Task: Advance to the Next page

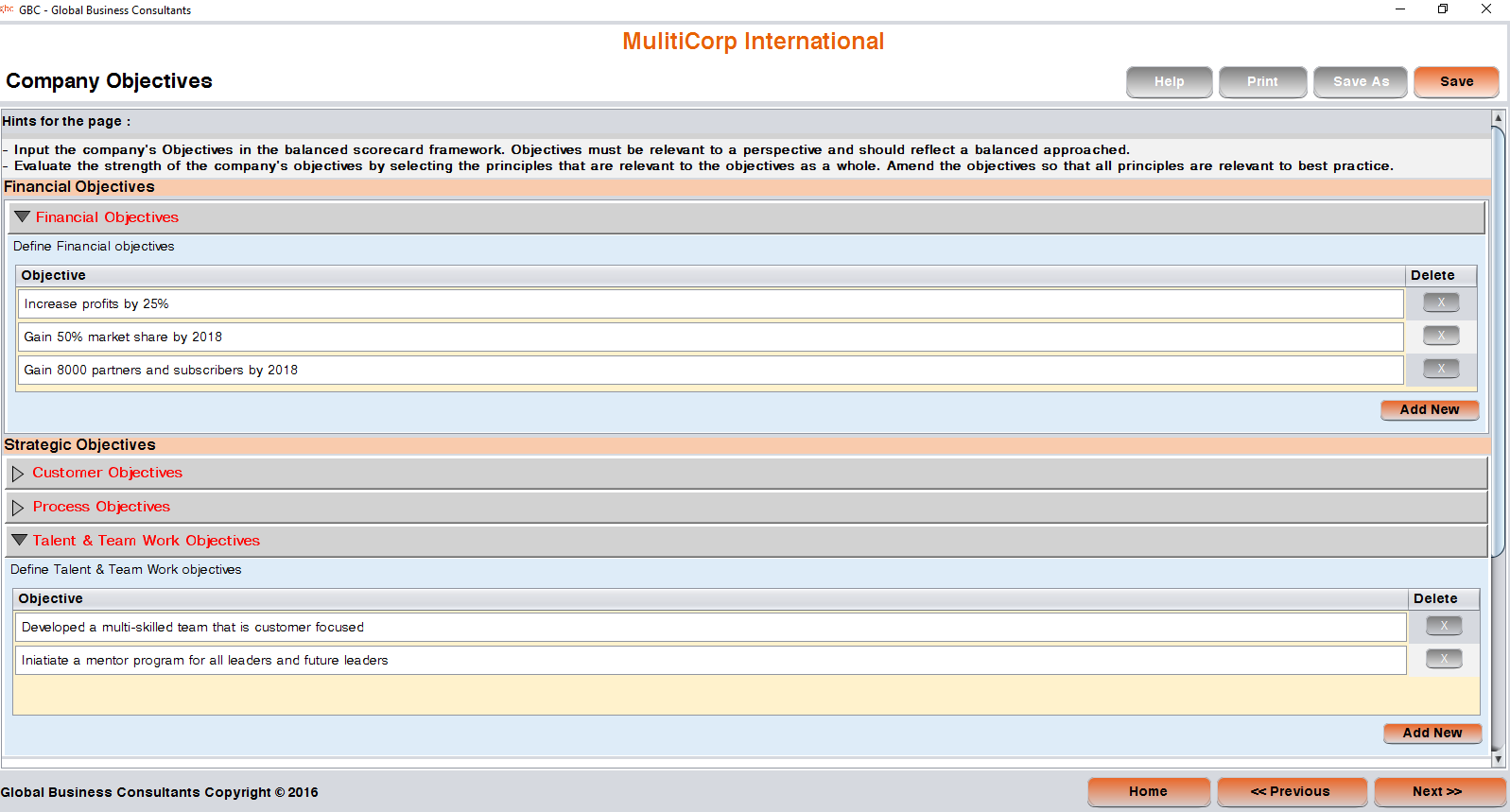Action: [1438, 792]
